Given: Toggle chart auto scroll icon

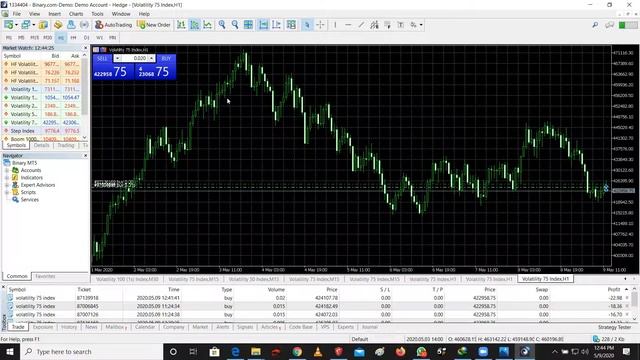Looking at the screenshot, I should (x=264, y=25).
